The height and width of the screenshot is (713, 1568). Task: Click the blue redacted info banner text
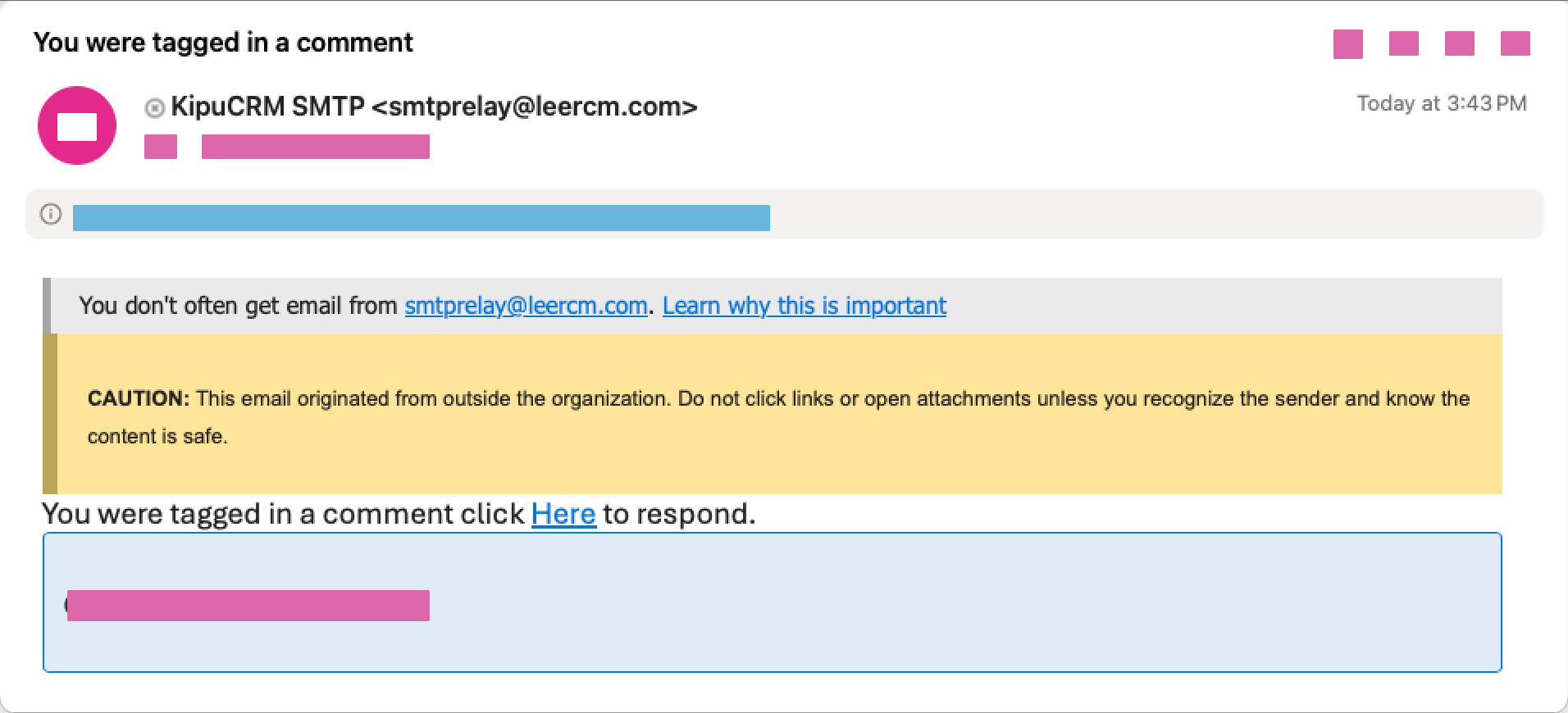click(421, 218)
